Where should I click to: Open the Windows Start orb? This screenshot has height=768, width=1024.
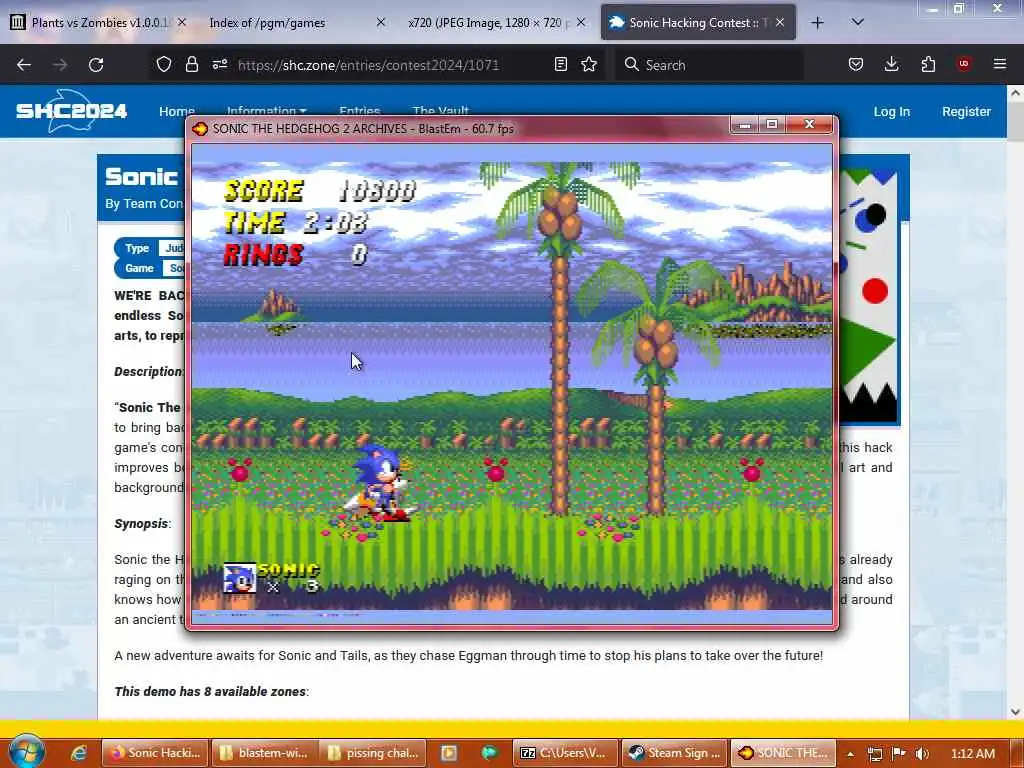[x=26, y=752]
